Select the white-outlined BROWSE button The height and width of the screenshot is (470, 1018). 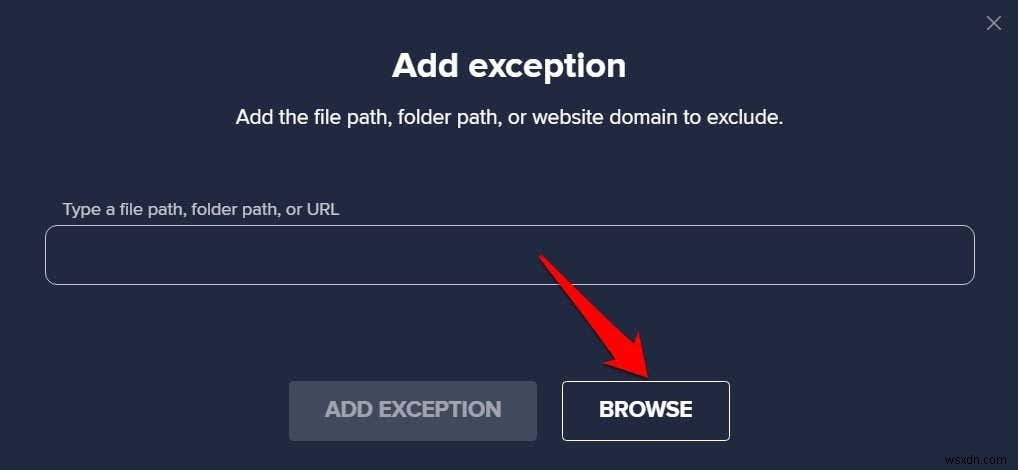point(646,410)
